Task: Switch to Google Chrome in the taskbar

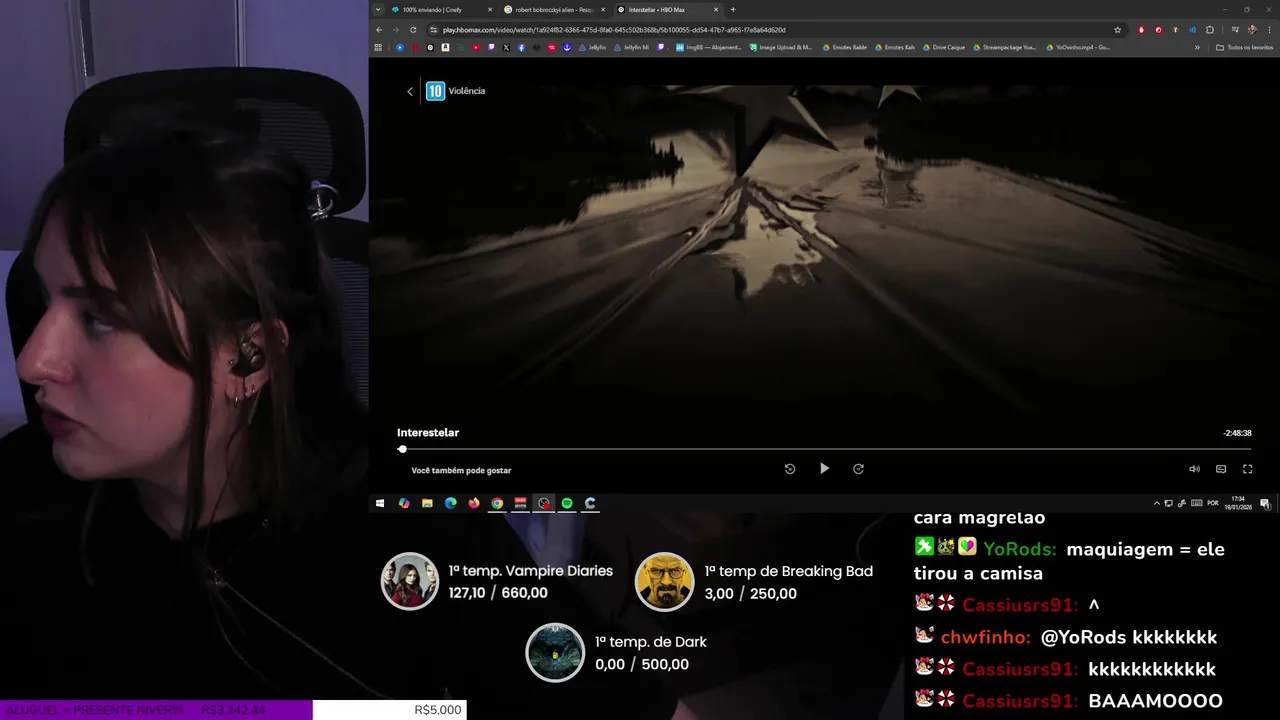Action: point(497,503)
